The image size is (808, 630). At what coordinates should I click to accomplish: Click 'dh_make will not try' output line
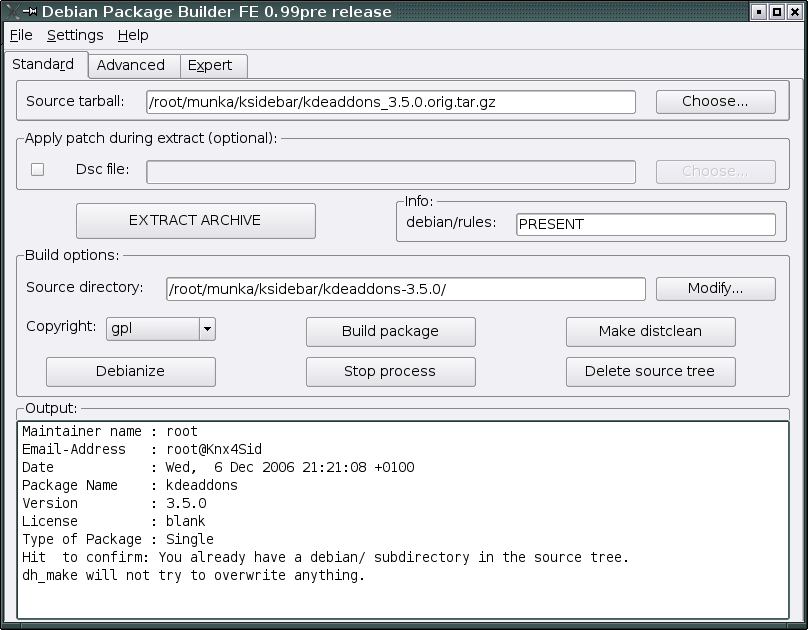pyautogui.click(x=193, y=575)
